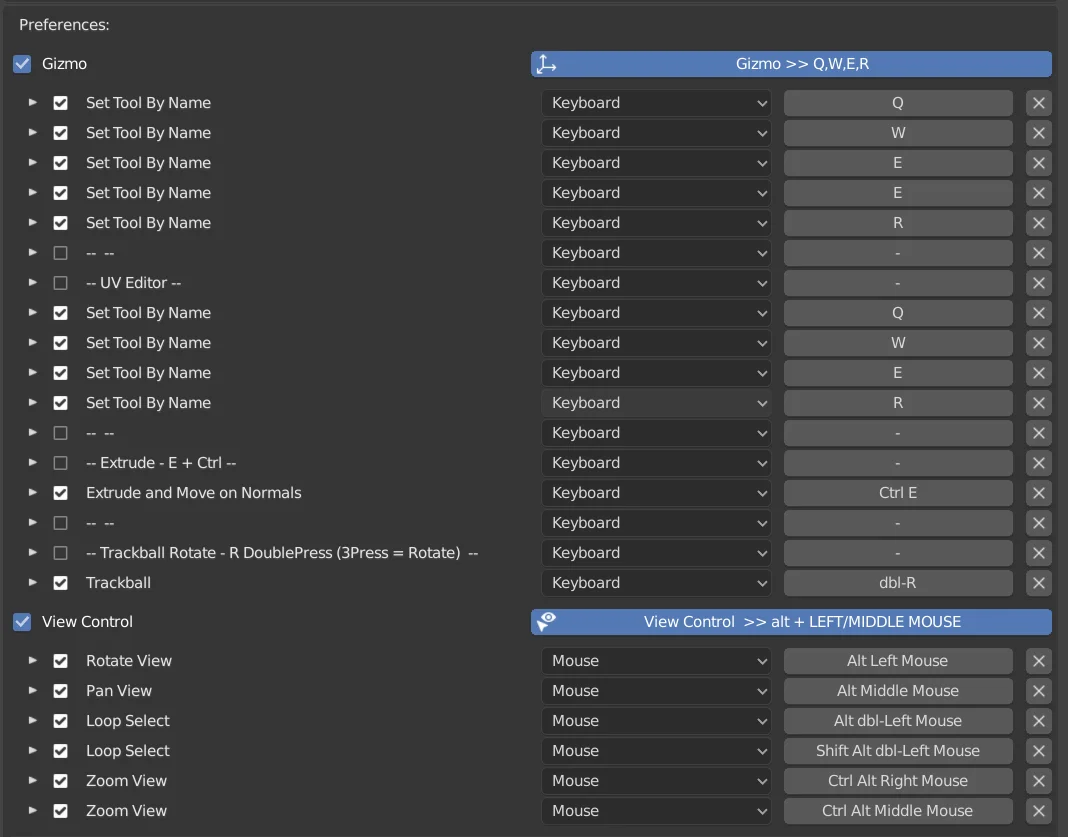Disable the View Control checkbox

[22, 621]
